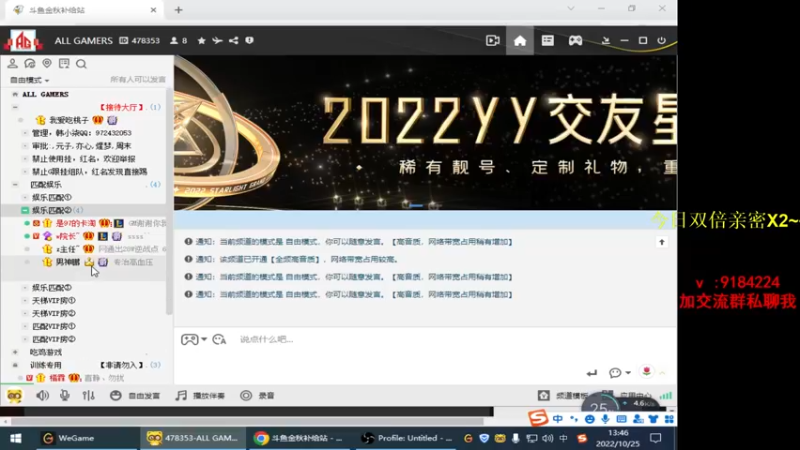800x450 pixels.
Task: Close the 斗鱼金秋补给站 browser tab
Action: (153, 10)
